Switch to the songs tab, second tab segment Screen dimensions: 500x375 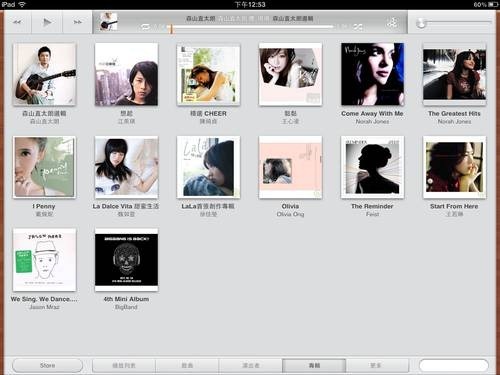(187, 366)
